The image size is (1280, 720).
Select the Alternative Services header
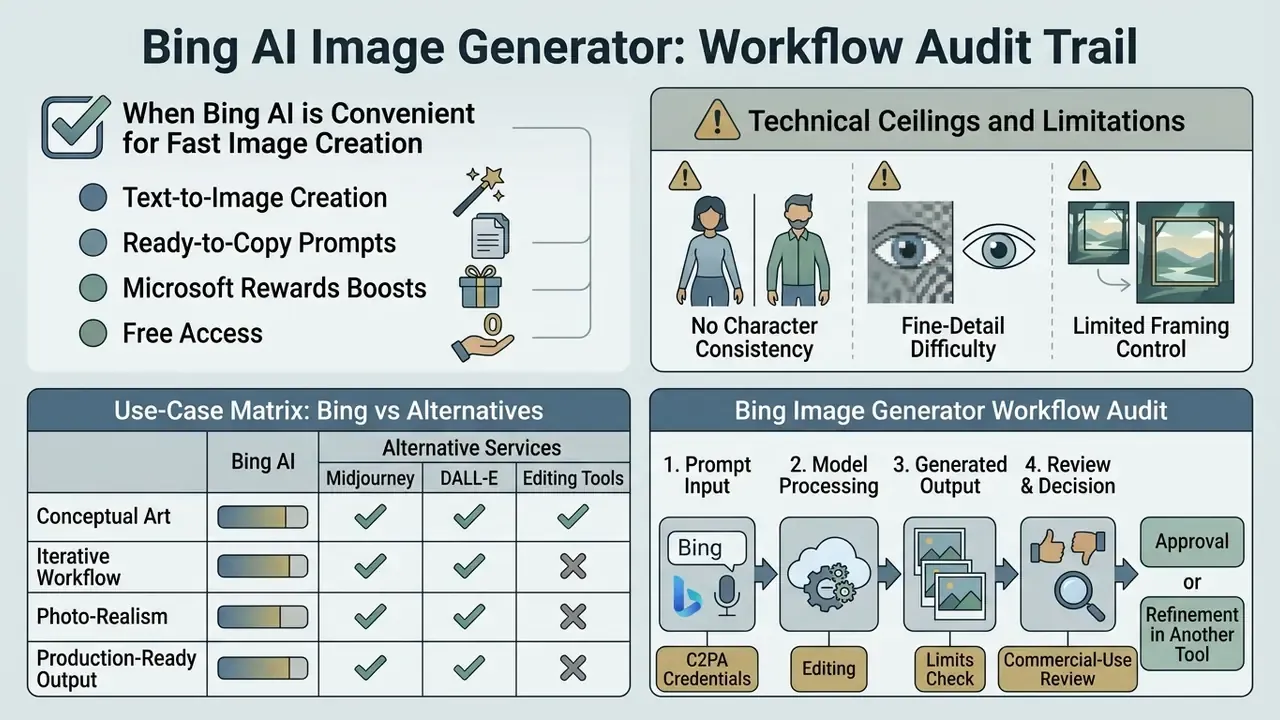[x=472, y=447]
